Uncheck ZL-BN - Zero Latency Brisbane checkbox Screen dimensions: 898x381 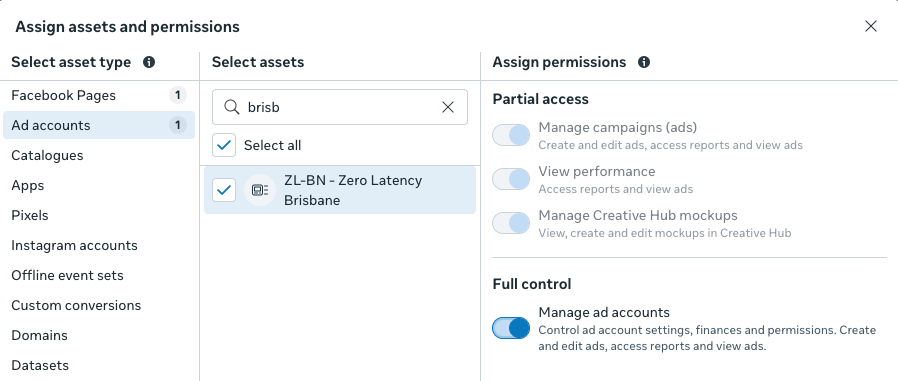224,190
